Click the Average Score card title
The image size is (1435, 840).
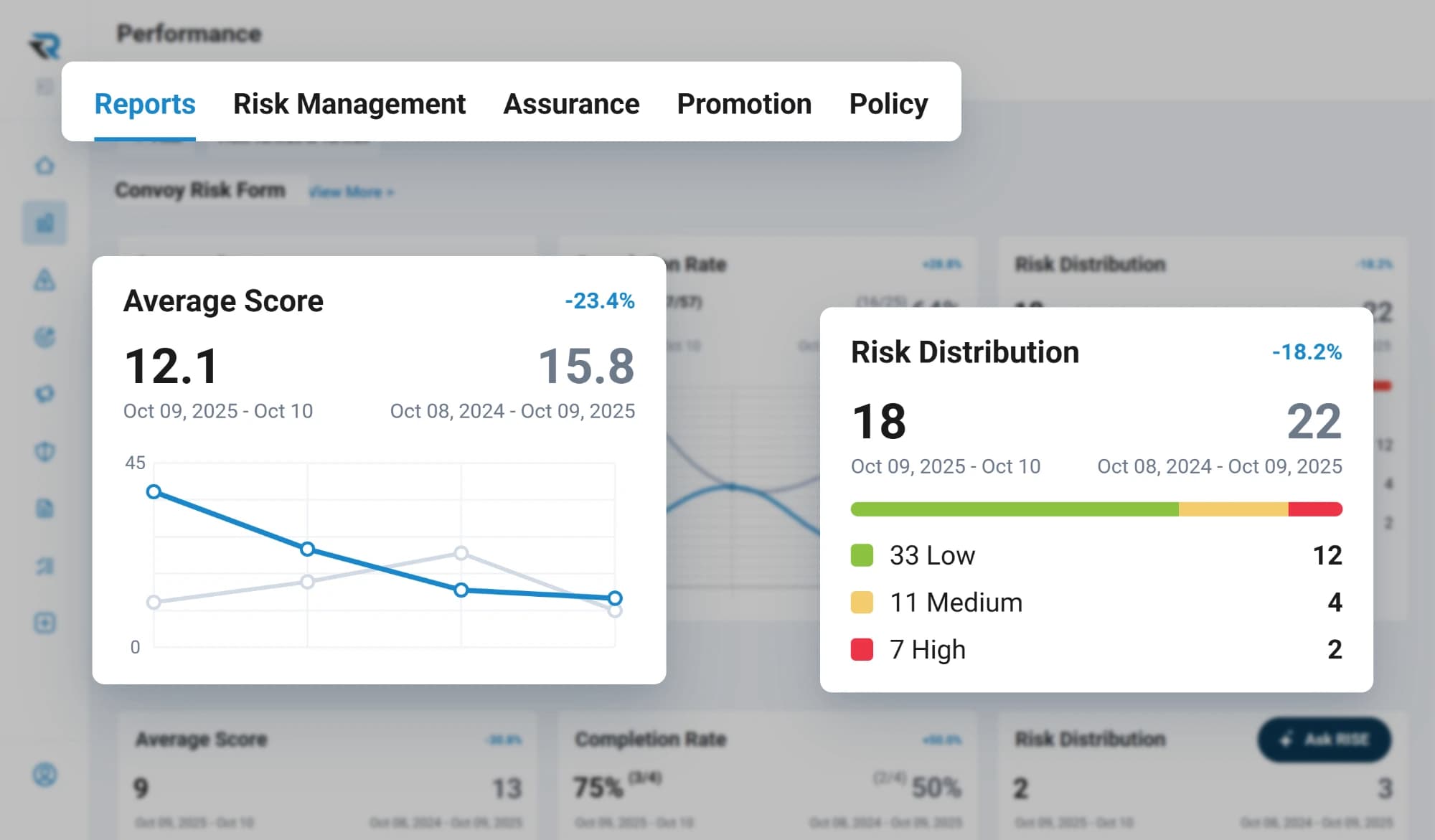coord(223,301)
